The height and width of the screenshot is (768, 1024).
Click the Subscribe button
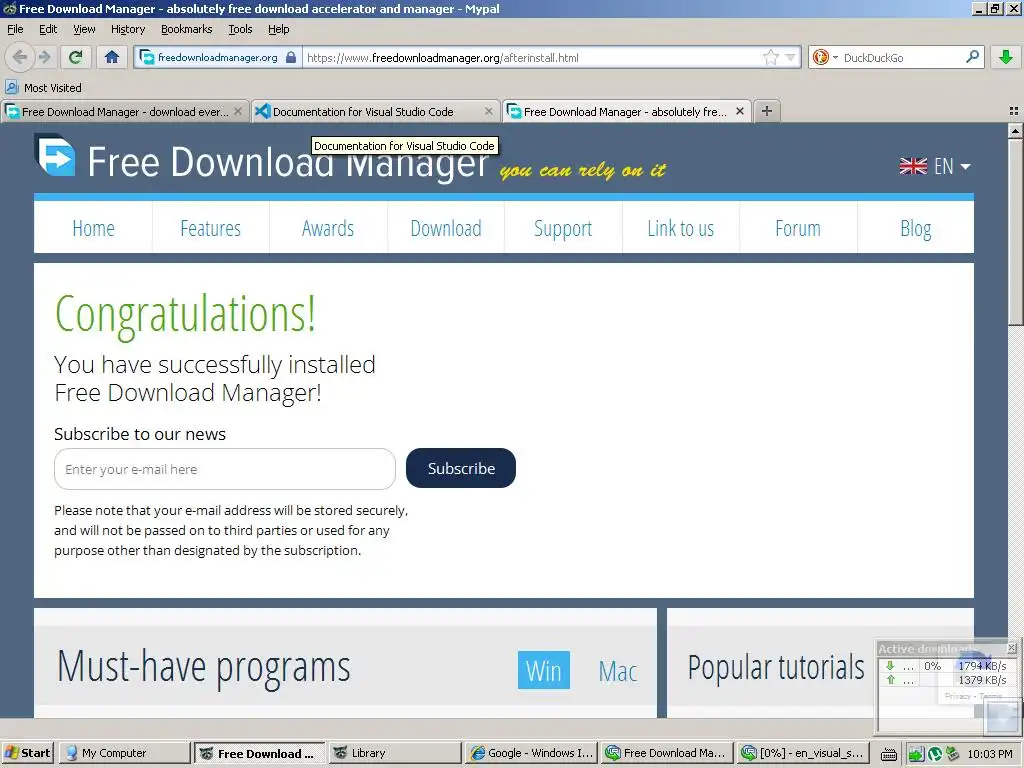click(x=461, y=468)
